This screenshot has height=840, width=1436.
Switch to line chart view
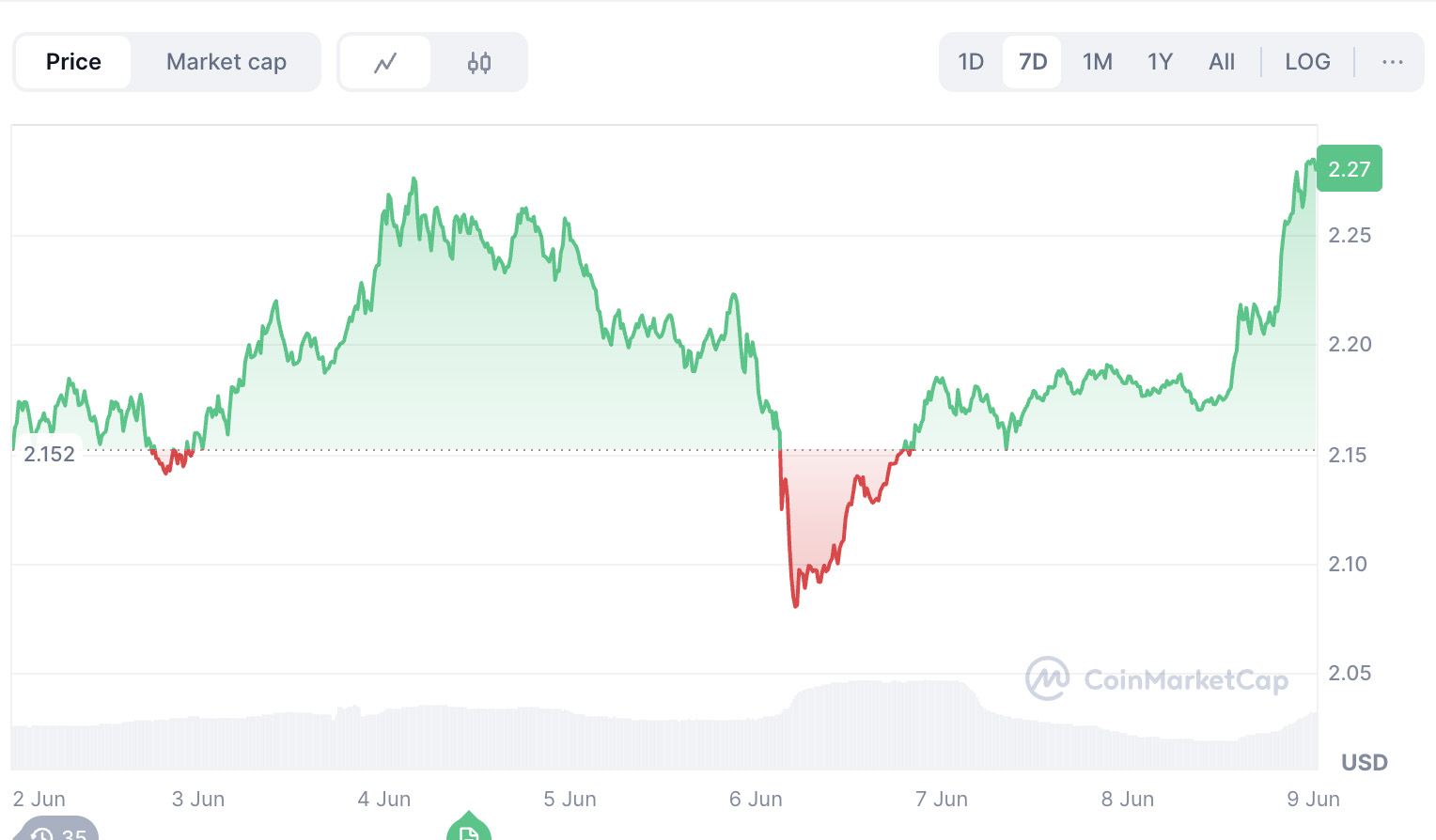[x=385, y=63]
